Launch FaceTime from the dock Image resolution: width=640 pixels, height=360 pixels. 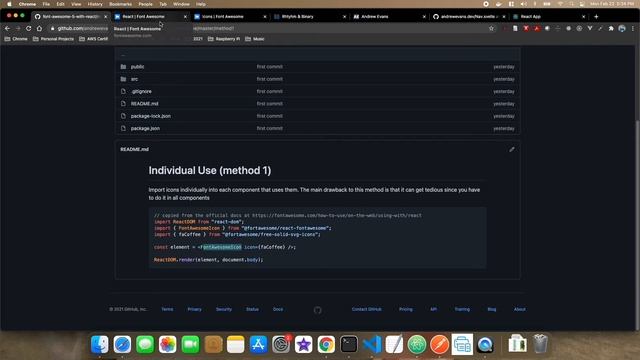(x=190, y=344)
